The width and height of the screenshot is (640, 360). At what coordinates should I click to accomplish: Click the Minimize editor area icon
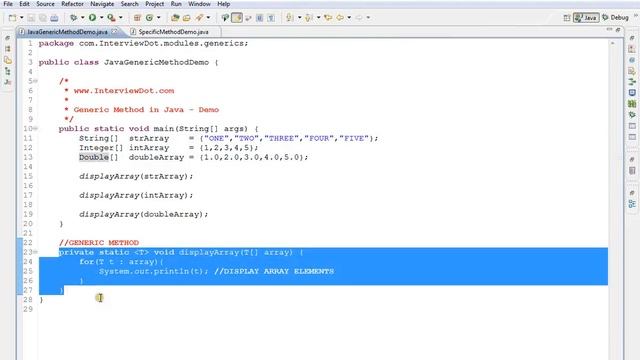pos(609,30)
